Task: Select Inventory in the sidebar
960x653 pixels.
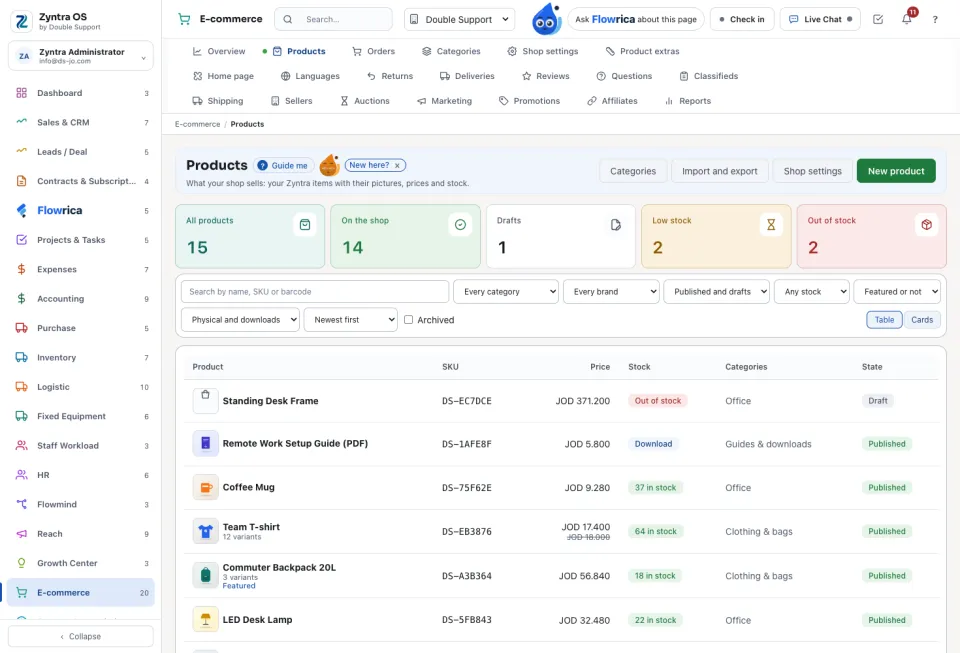Action: 81,357
